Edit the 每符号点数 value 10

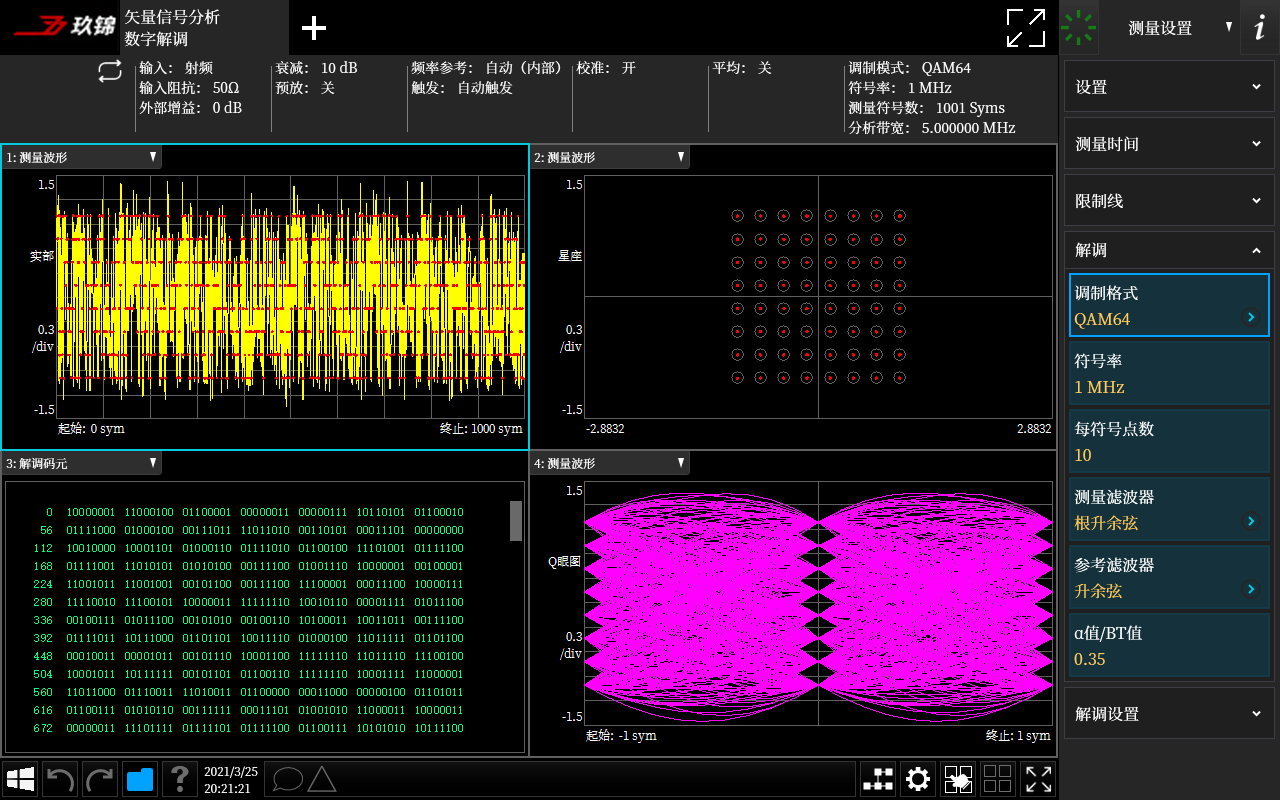click(x=1169, y=441)
